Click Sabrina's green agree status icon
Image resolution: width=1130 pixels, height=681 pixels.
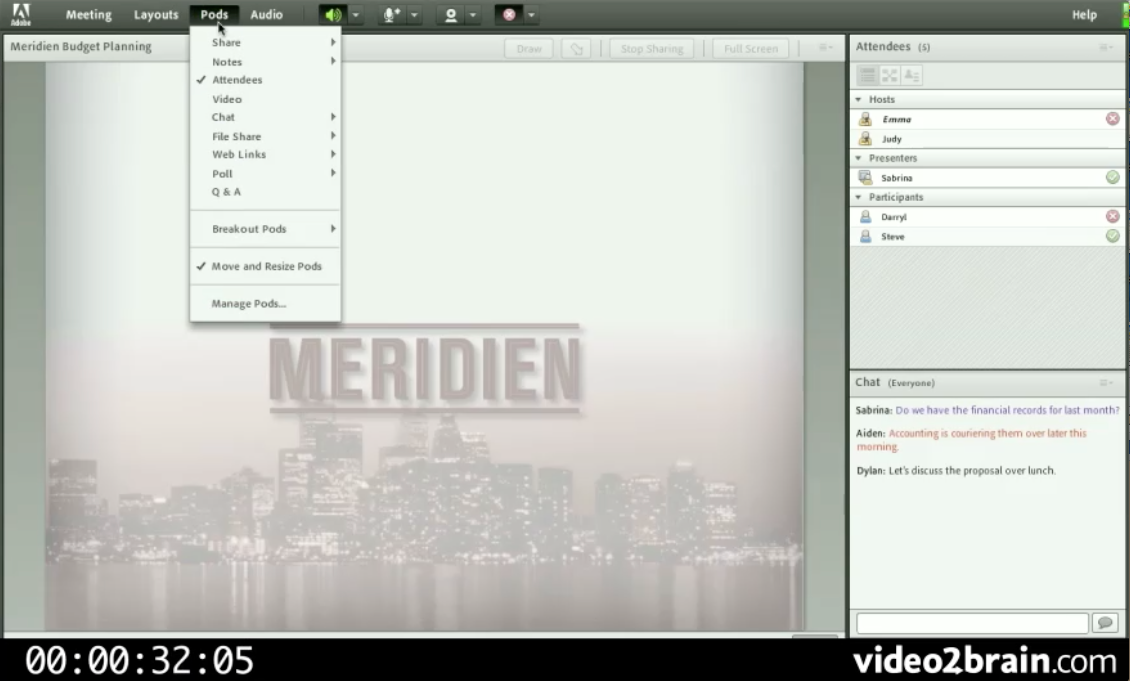tap(1113, 177)
